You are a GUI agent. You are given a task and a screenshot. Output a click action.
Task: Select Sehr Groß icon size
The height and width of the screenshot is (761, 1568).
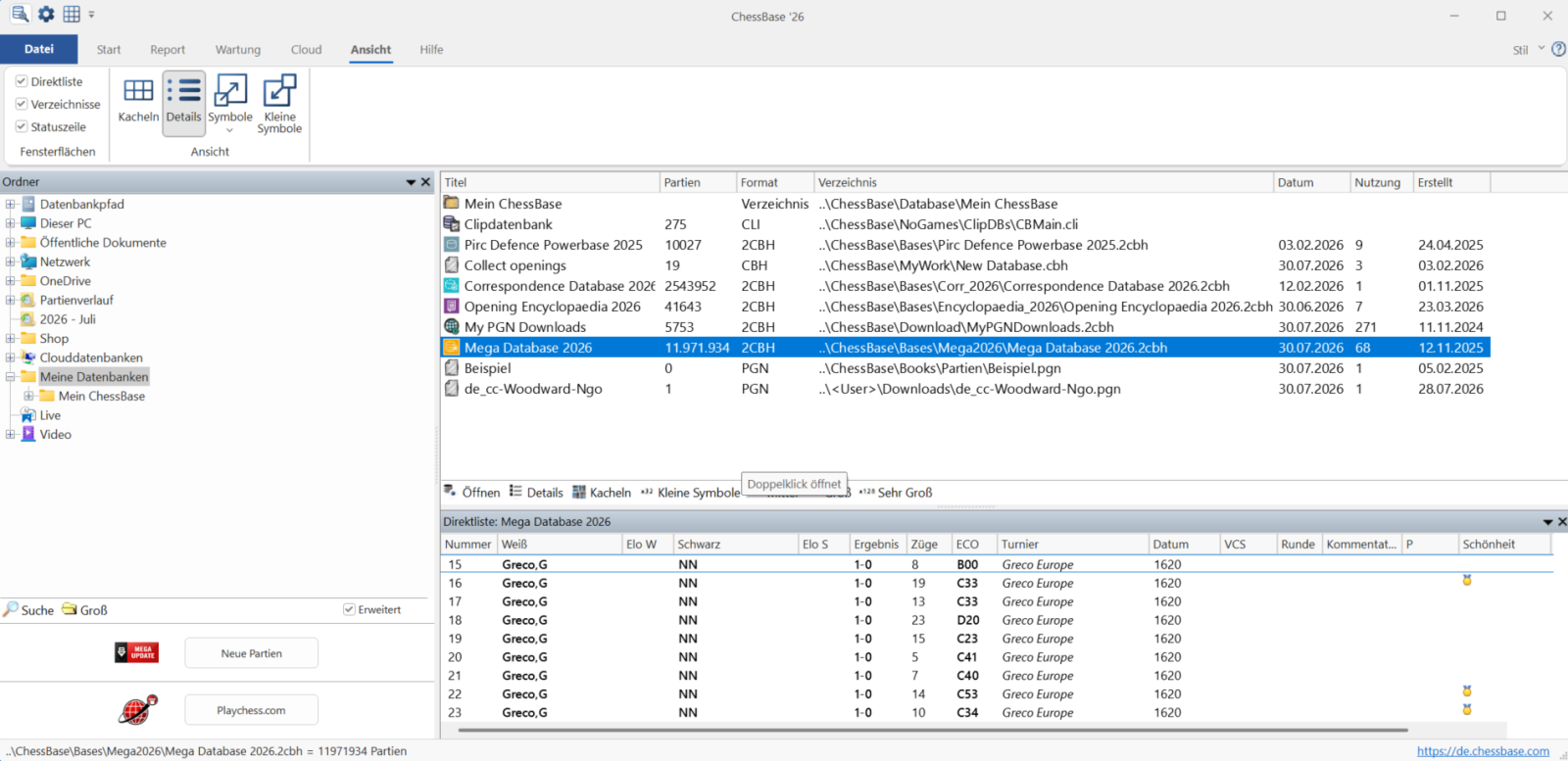(896, 493)
